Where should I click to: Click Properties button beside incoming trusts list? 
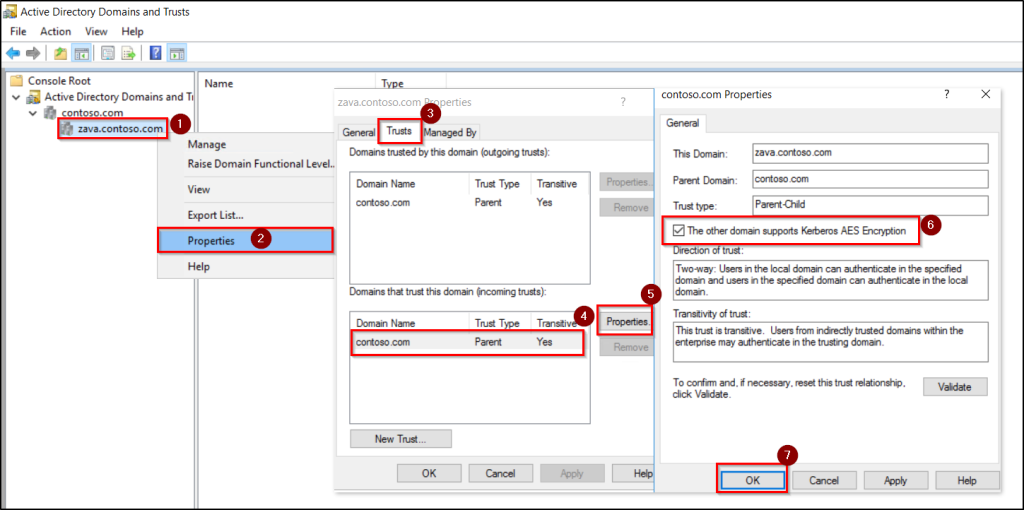pyautogui.click(x=626, y=322)
